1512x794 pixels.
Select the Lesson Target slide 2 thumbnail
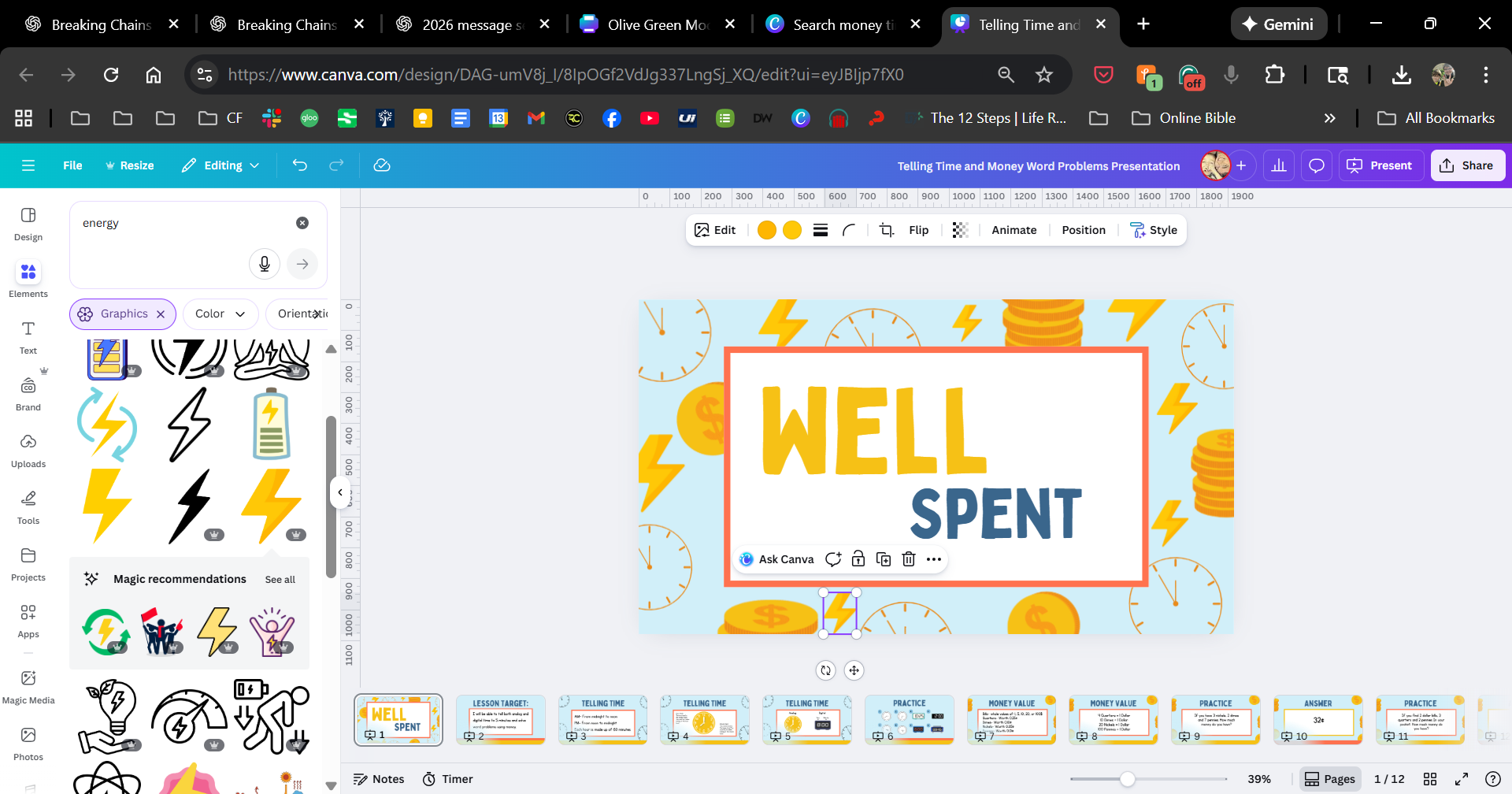[501, 719]
